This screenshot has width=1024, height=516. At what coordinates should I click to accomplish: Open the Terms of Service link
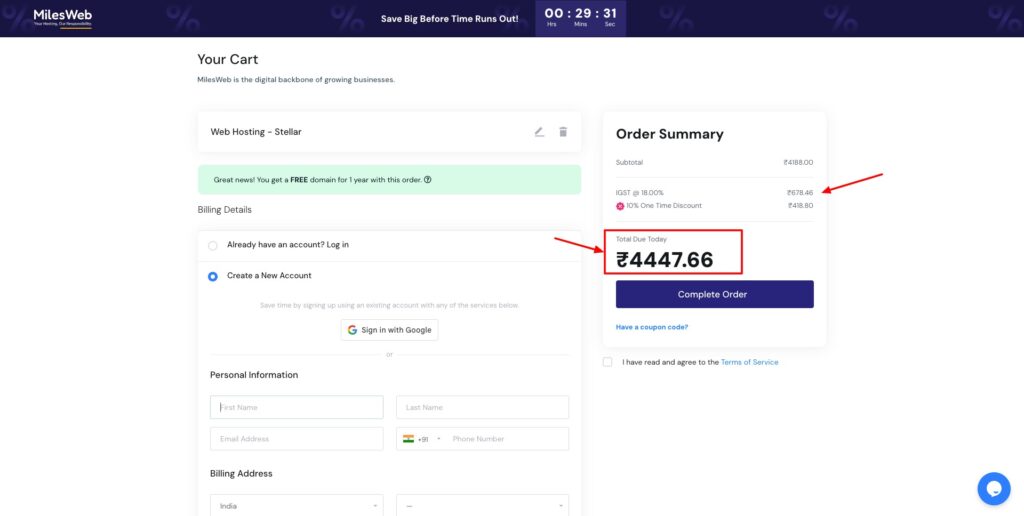point(749,362)
